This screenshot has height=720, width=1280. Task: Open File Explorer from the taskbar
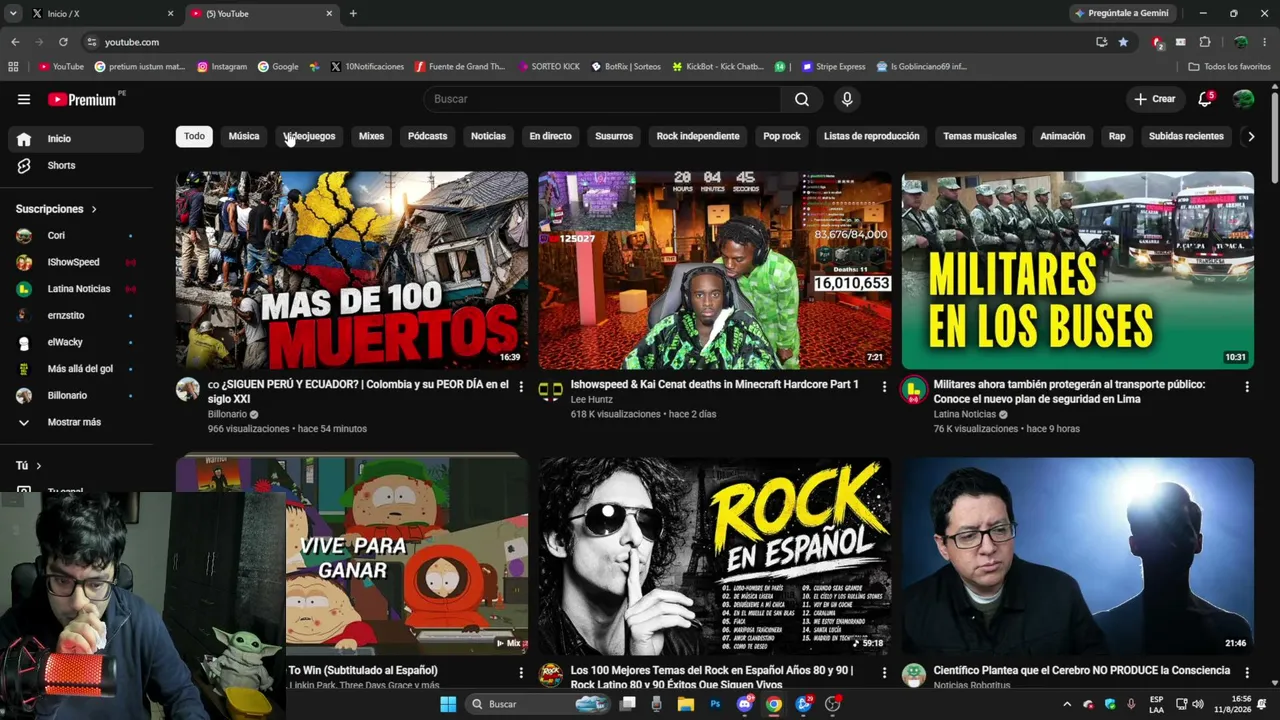pos(685,704)
